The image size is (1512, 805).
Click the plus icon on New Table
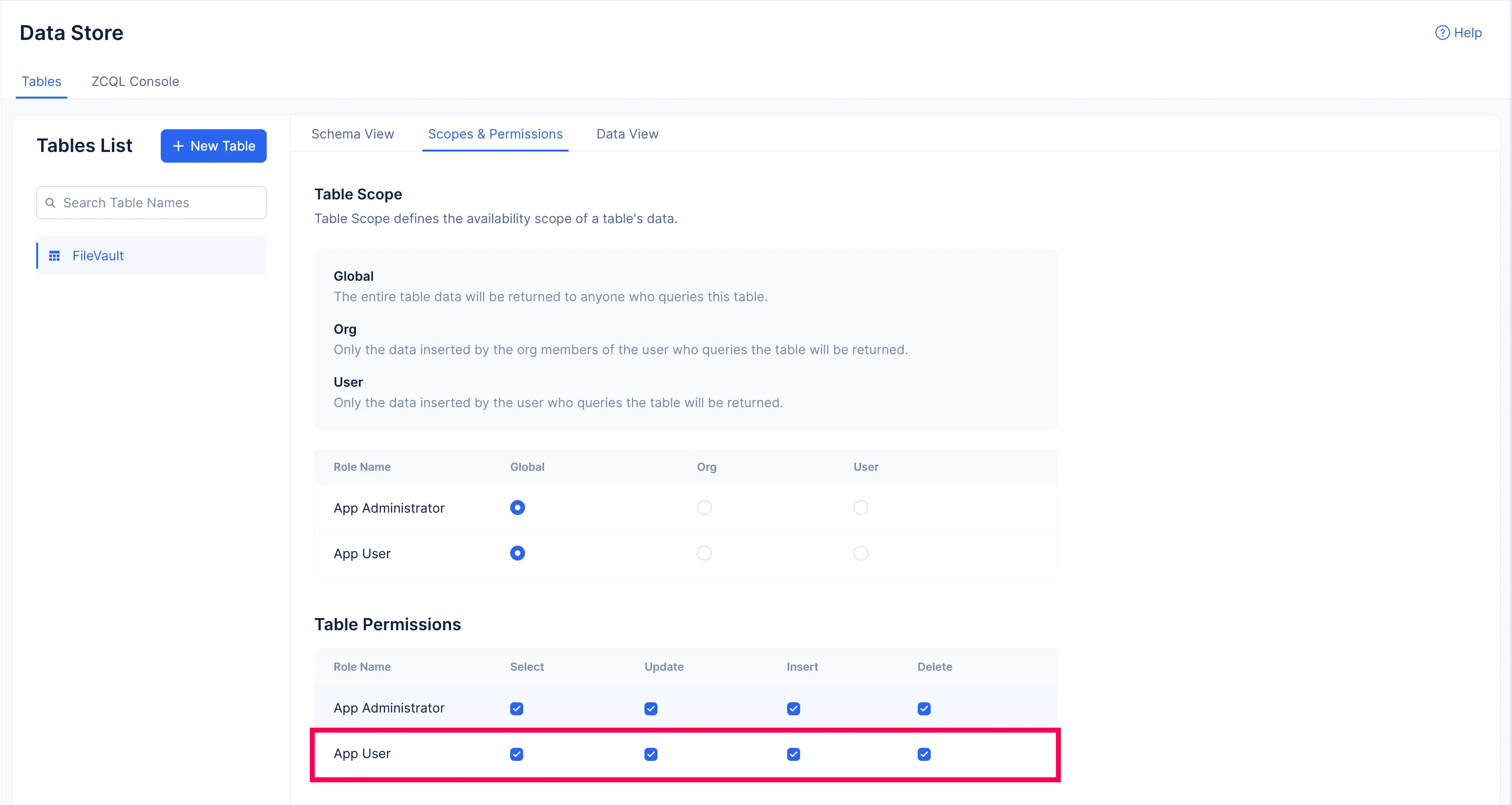coord(178,145)
